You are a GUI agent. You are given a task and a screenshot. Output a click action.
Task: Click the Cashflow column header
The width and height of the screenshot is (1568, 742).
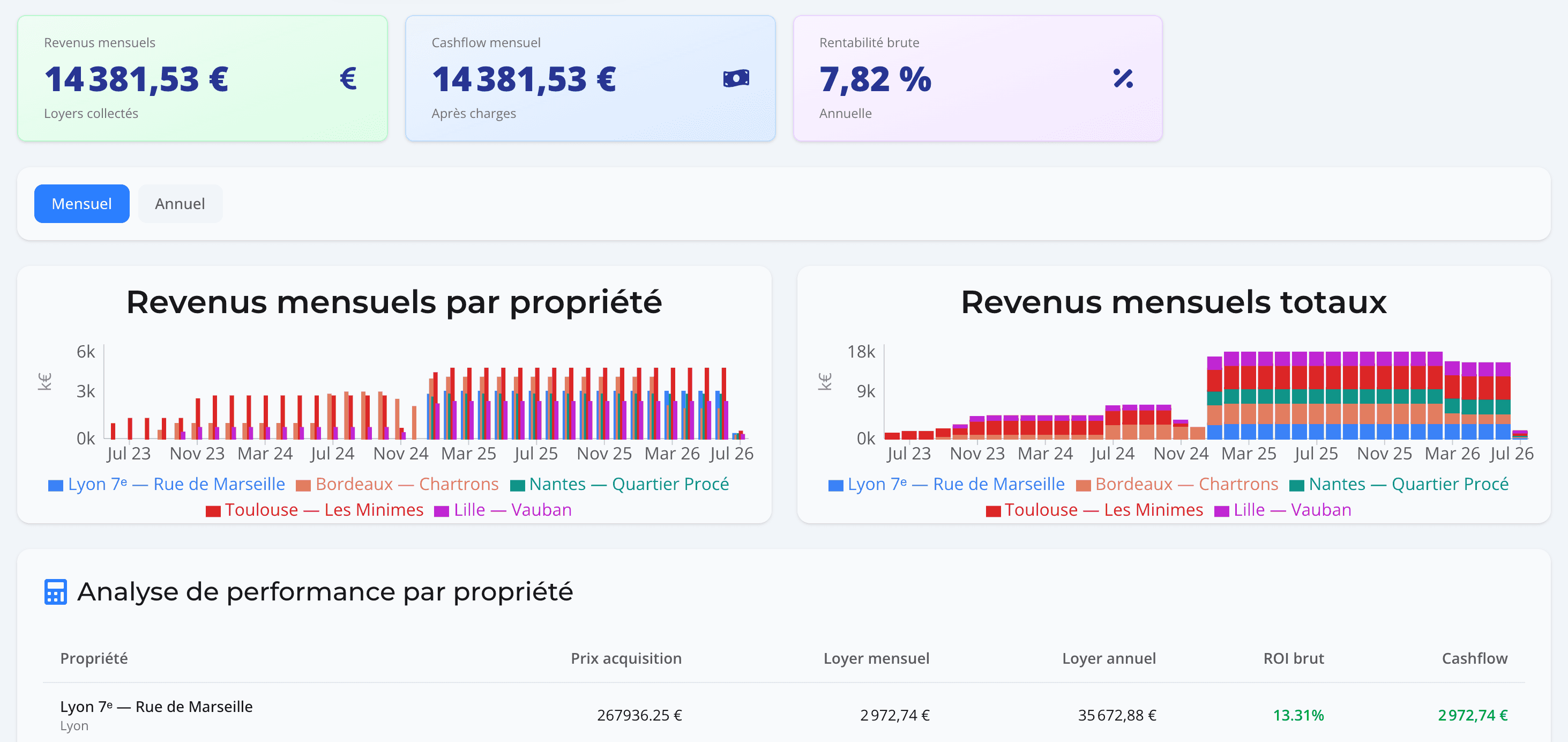tap(1475, 658)
